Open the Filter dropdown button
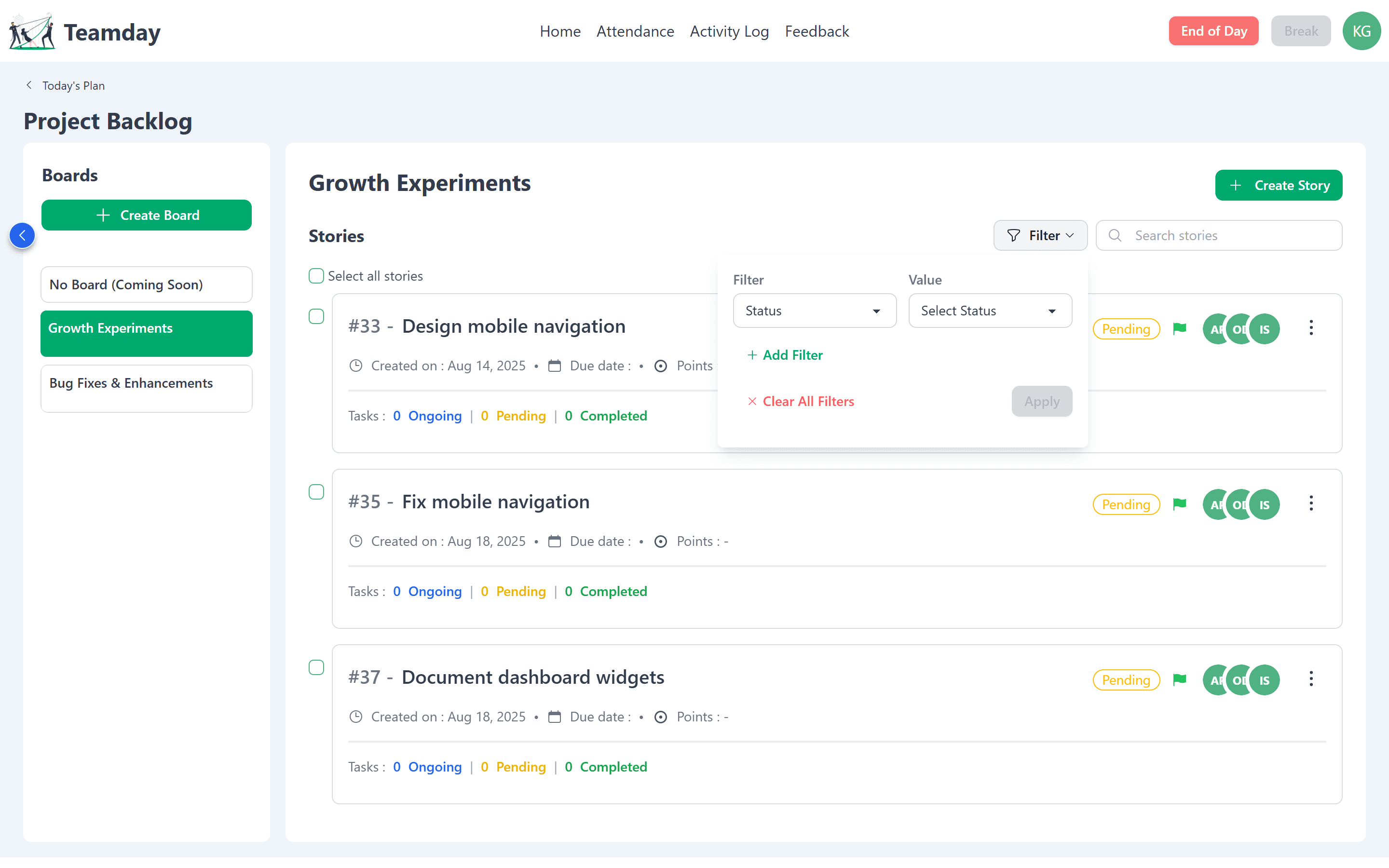 (1040, 235)
